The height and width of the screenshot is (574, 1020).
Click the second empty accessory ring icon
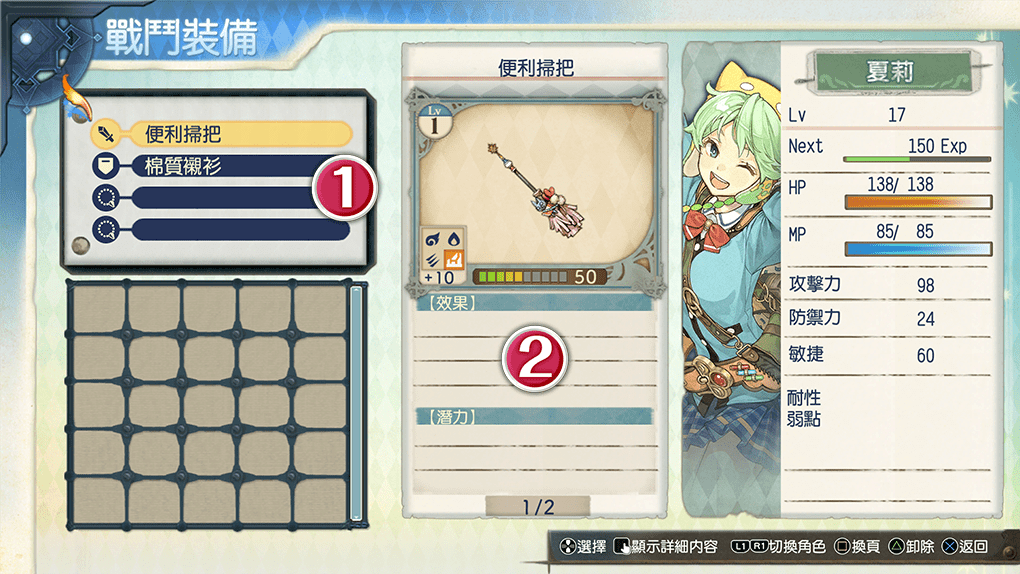pyautogui.click(x=105, y=229)
